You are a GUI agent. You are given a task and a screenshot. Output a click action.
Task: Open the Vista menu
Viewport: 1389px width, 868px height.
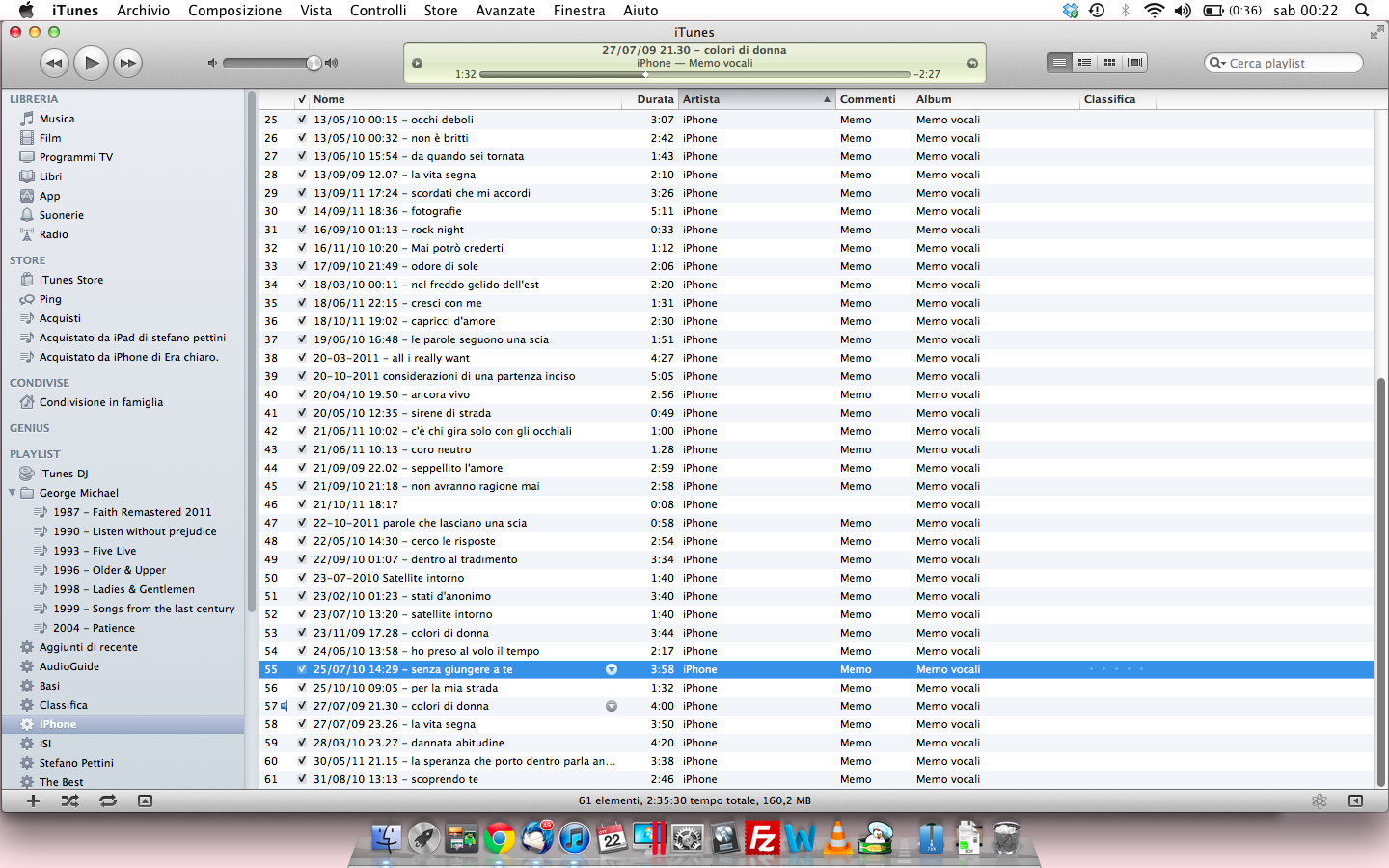pyautogui.click(x=315, y=11)
